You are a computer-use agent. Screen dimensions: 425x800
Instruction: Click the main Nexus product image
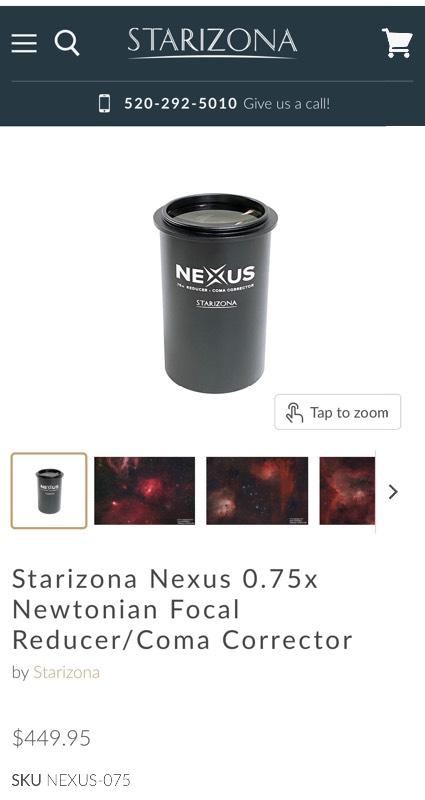(x=215, y=293)
